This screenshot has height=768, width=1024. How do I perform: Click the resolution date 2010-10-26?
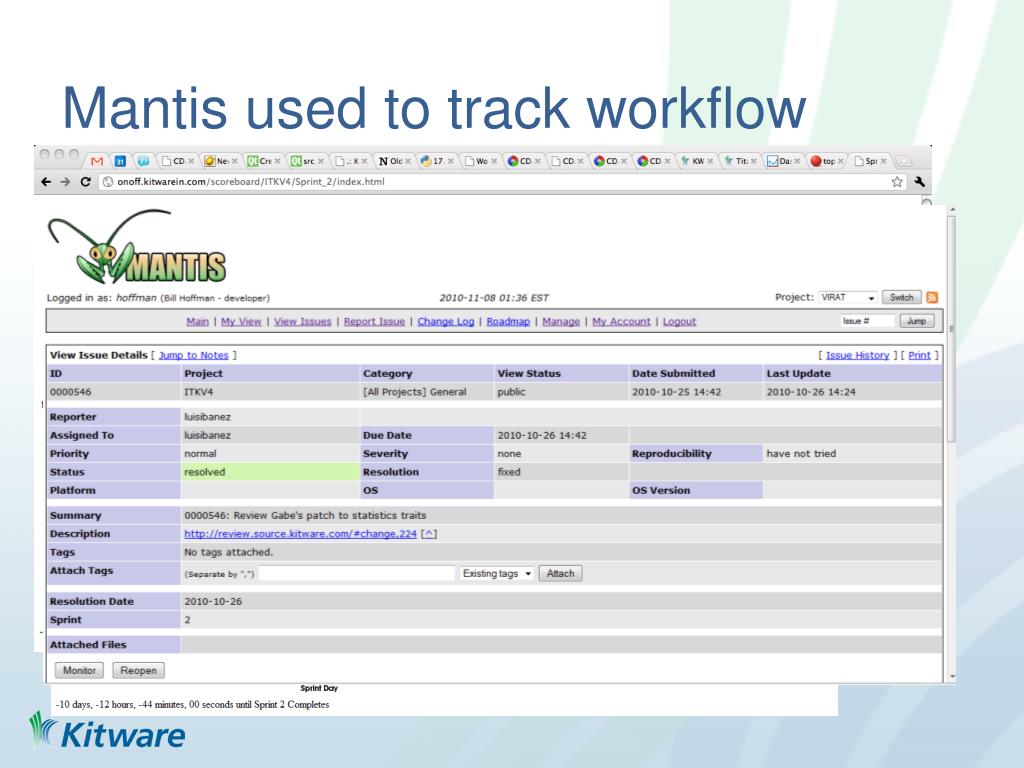213,601
